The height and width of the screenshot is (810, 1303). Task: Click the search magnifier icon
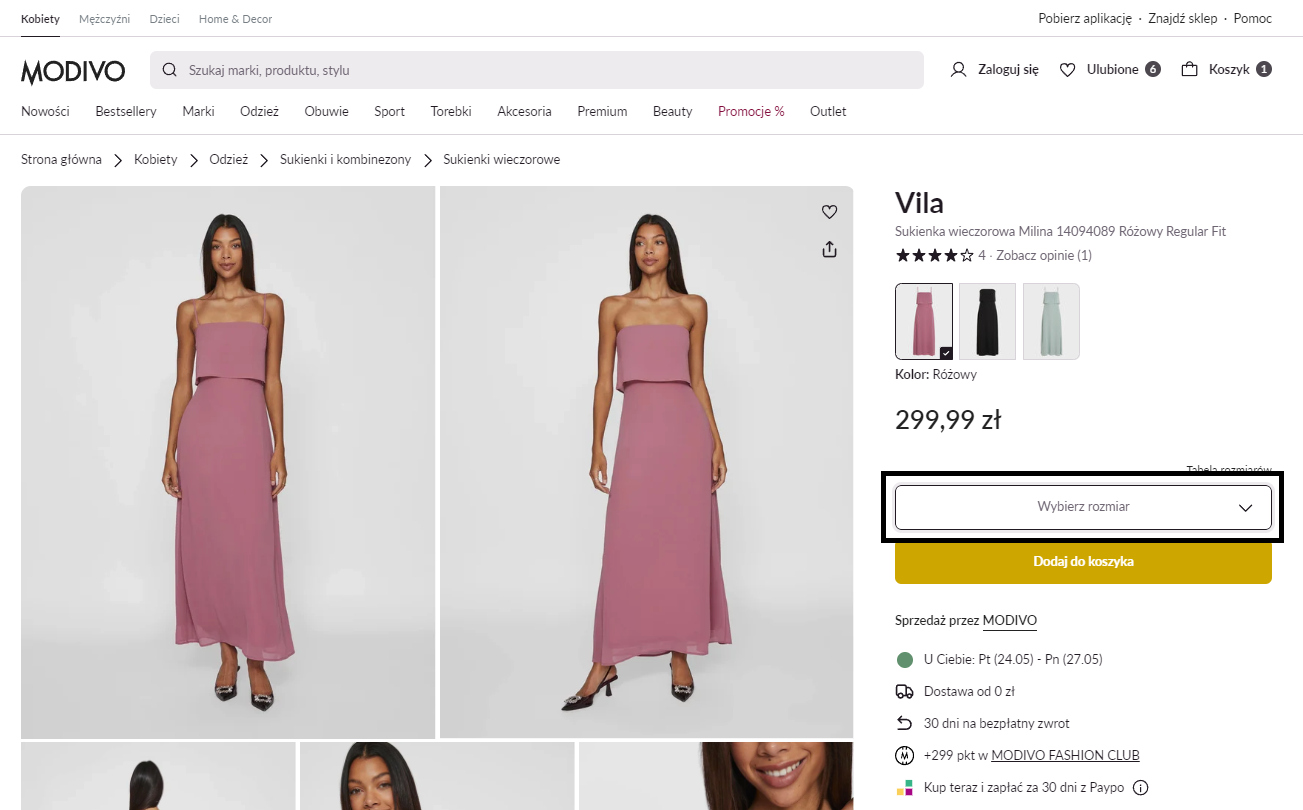point(170,70)
